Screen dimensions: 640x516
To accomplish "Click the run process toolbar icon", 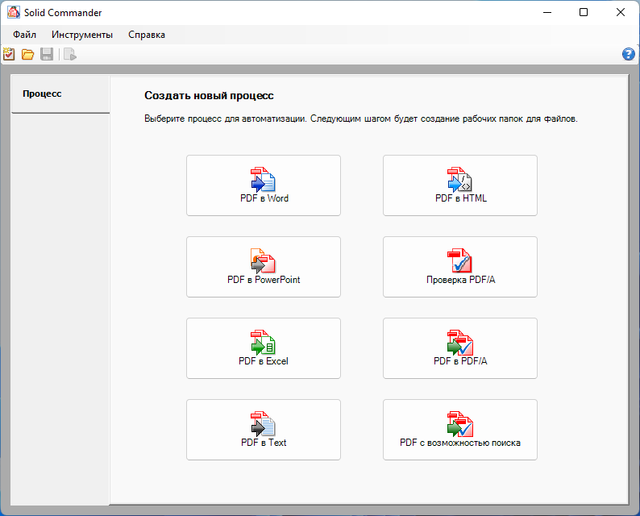I will (x=70, y=54).
